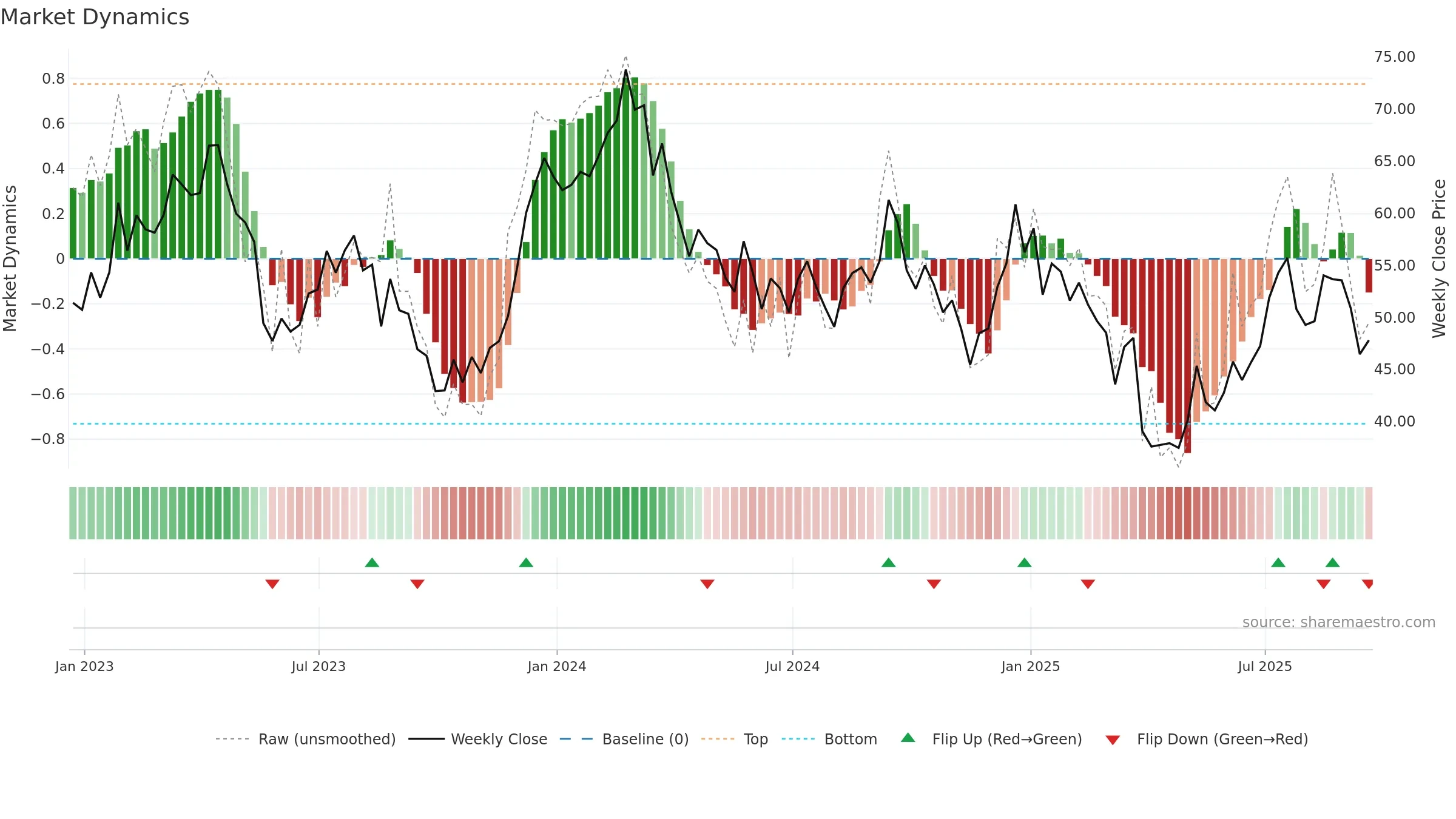The image size is (1456, 819).
Task: Click the 0.8 left axis label
Action: click(53, 78)
